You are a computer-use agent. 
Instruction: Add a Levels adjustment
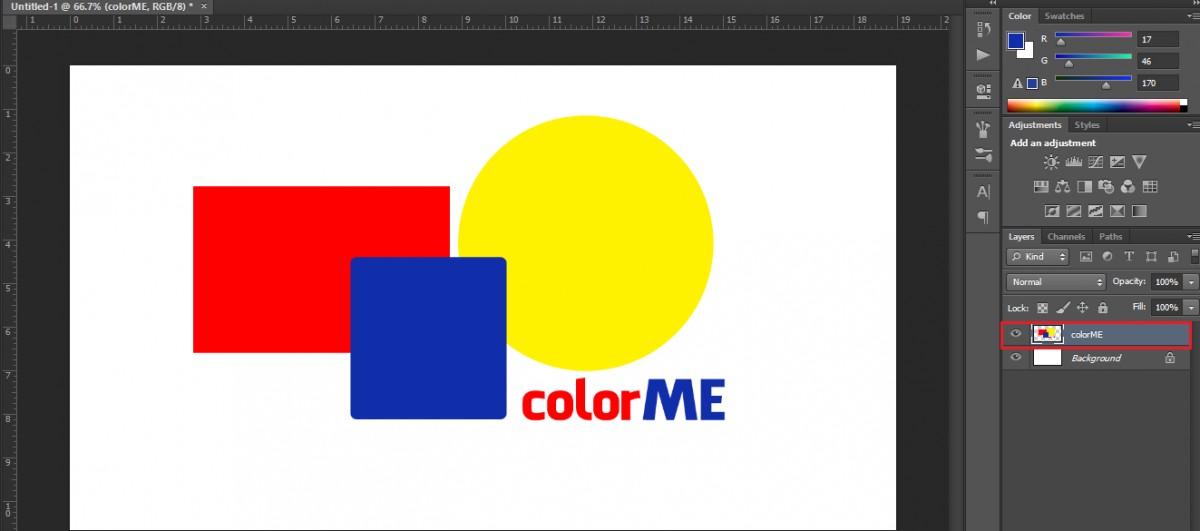pyautogui.click(x=1073, y=162)
